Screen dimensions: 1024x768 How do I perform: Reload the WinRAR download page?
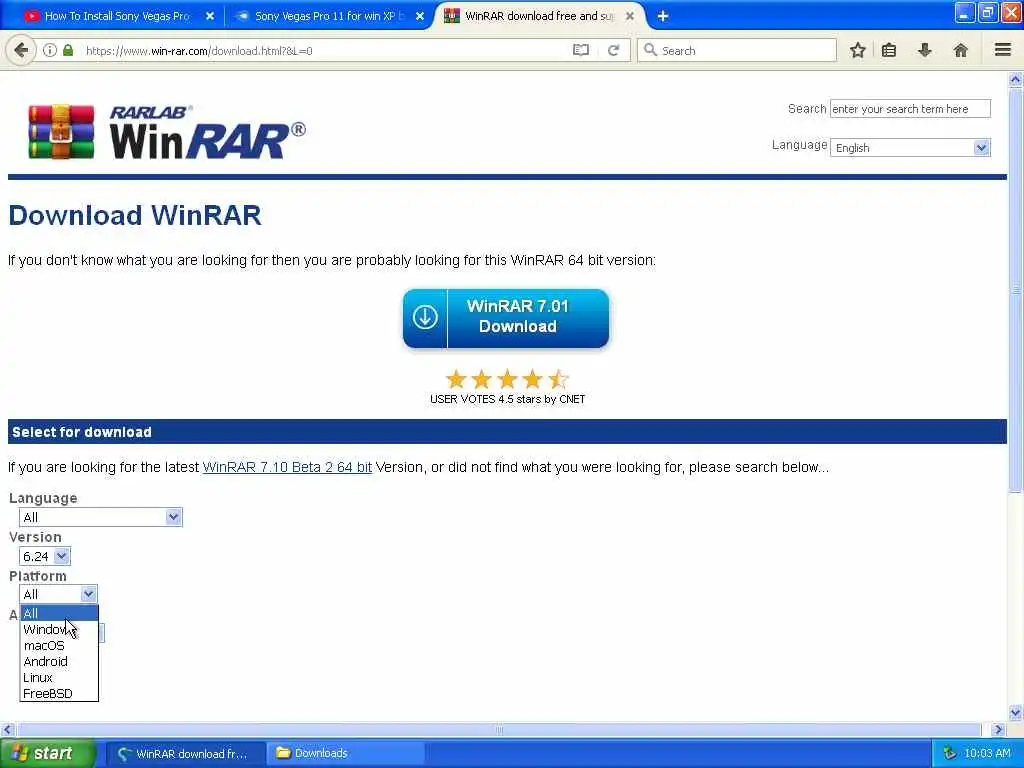click(613, 50)
